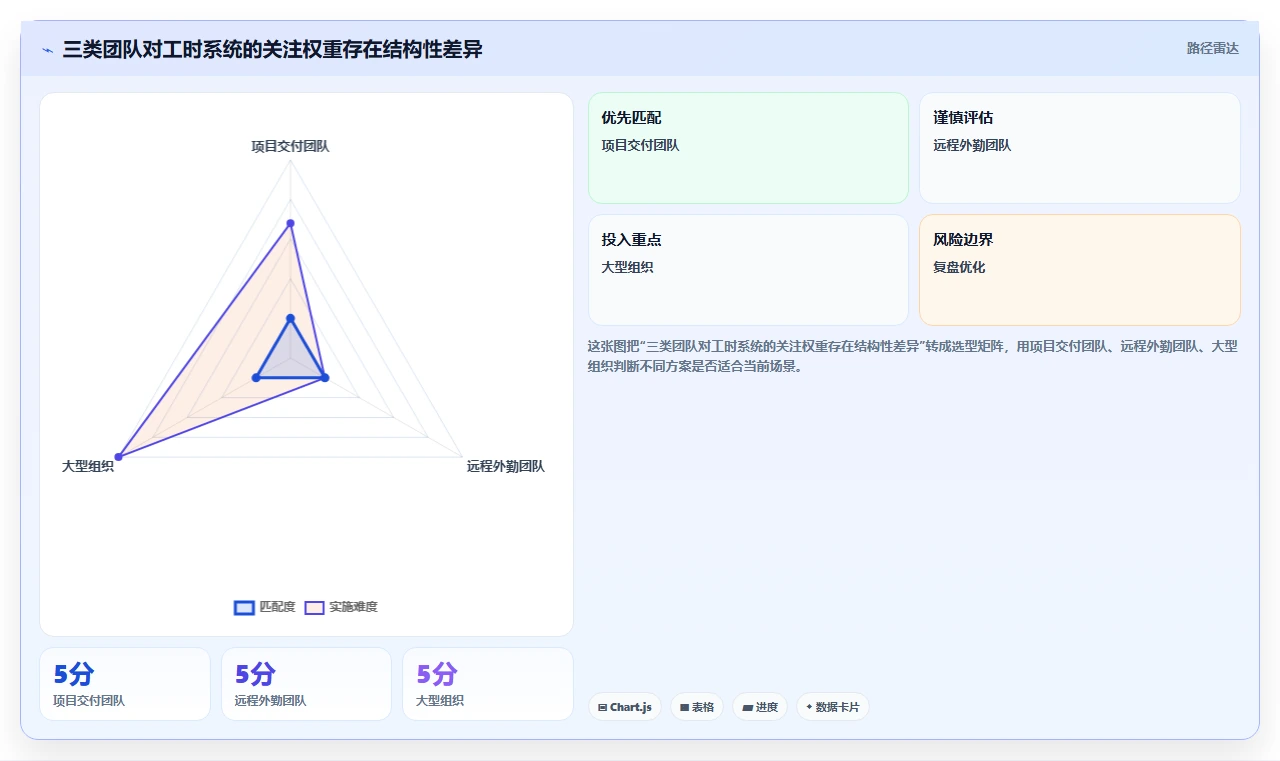Click the 大型组织 radar axis label
The height and width of the screenshot is (761, 1280).
tap(88, 466)
